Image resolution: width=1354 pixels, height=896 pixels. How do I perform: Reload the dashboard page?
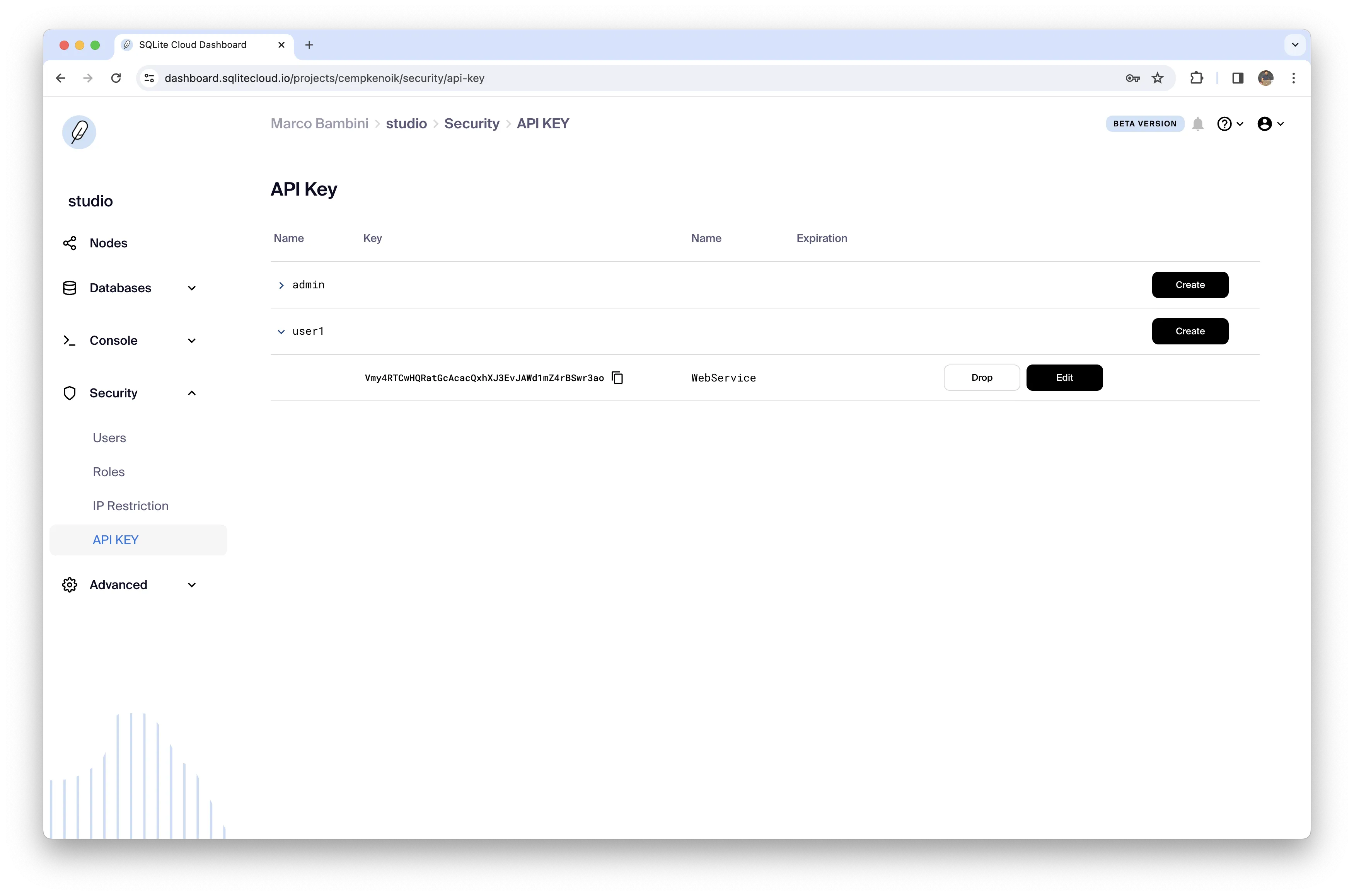click(x=116, y=78)
